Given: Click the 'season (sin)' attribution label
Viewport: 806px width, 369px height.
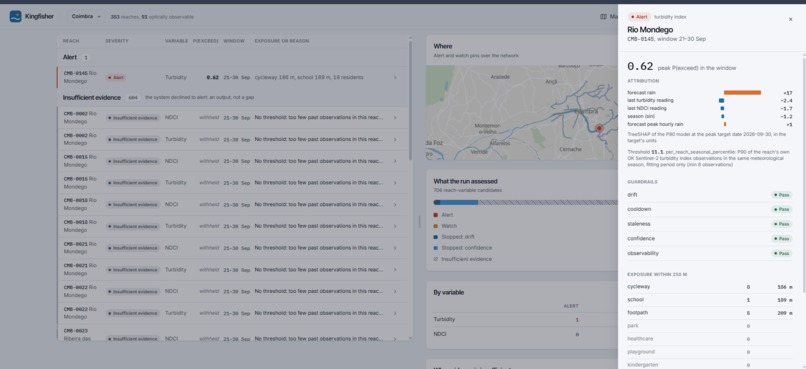Looking at the screenshot, I should pyautogui.click(x=641, y=117).
